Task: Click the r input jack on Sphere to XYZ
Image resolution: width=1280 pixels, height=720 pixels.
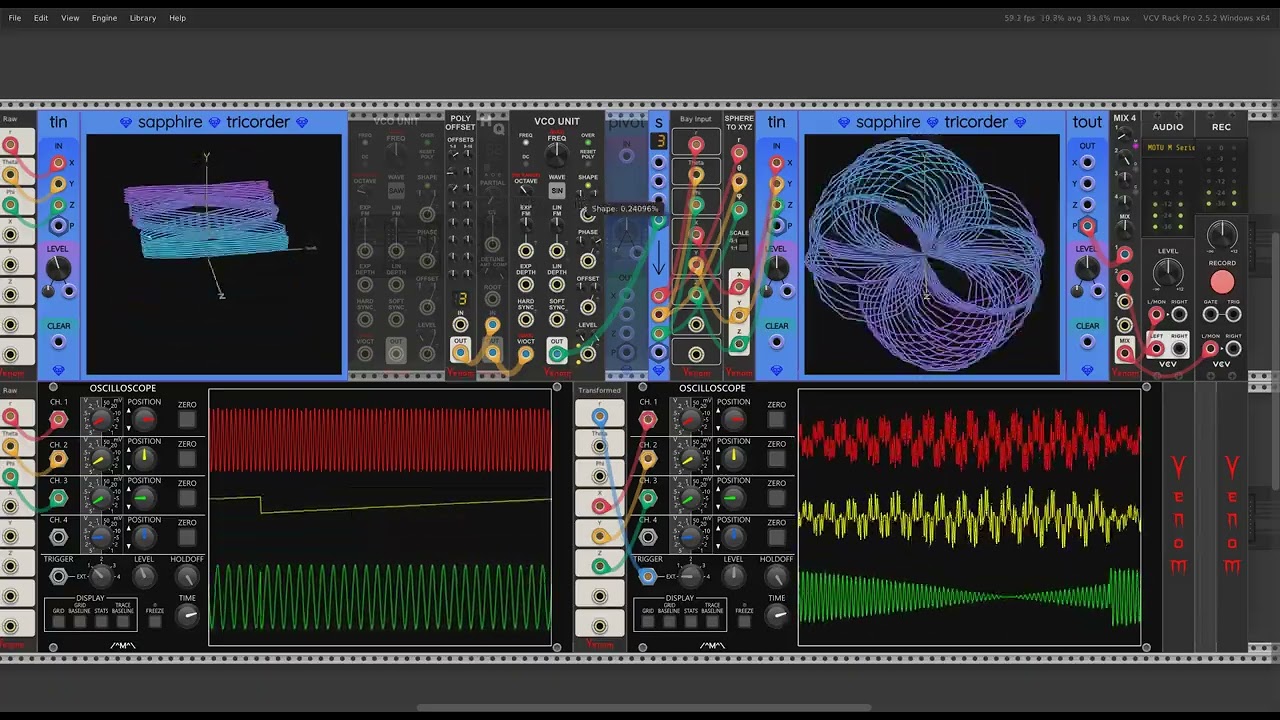Action: (x=739, y=153)
